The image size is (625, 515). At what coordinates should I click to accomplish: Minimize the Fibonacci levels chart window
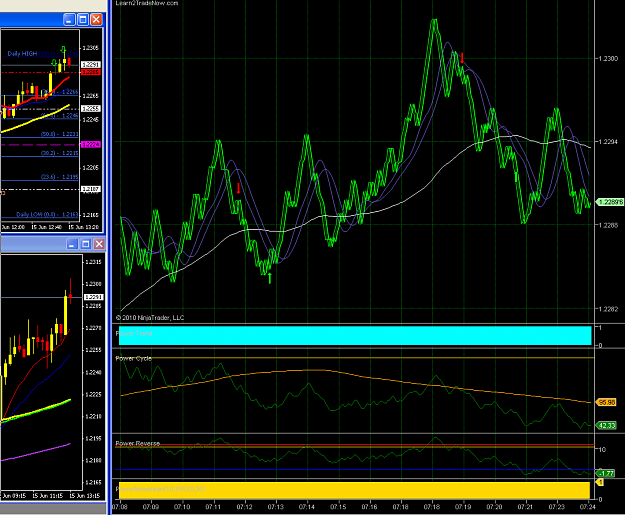[69, 20]
